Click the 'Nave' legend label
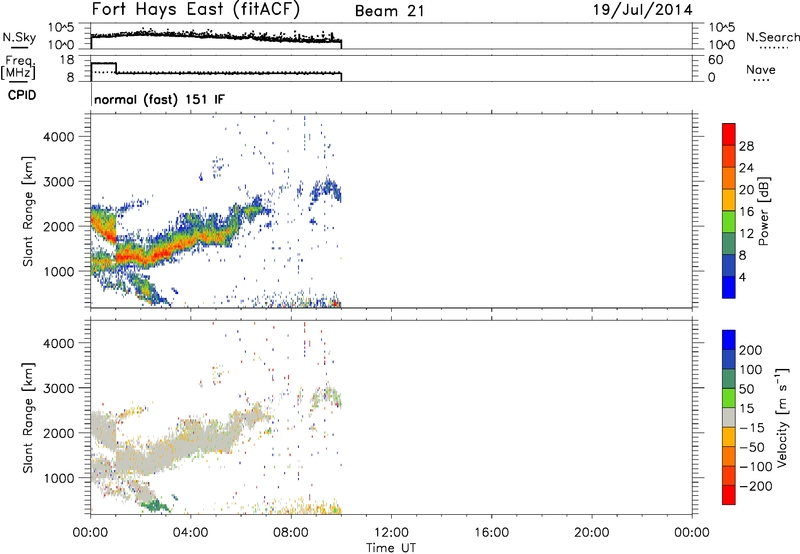This screenshot has width=800, height=554. pyautogui.click(x=761, y=69)
